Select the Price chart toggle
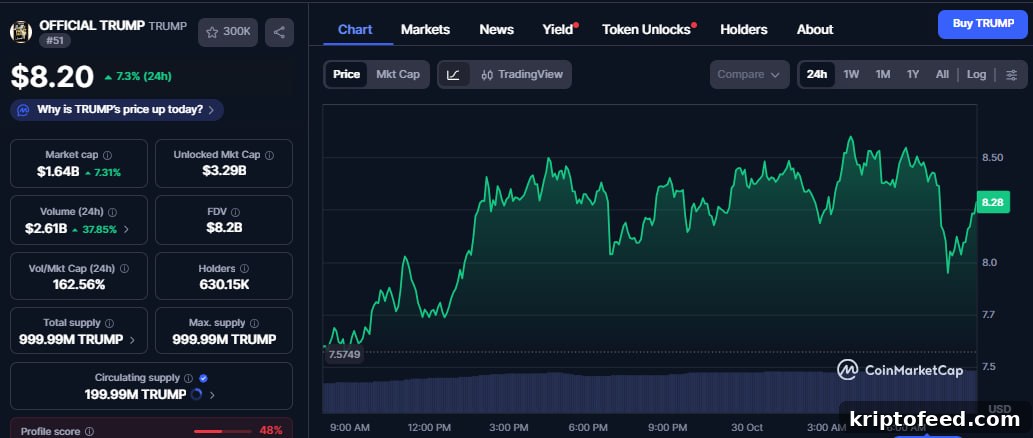This screenshot has width=1033, height=438. click(347, 74)
